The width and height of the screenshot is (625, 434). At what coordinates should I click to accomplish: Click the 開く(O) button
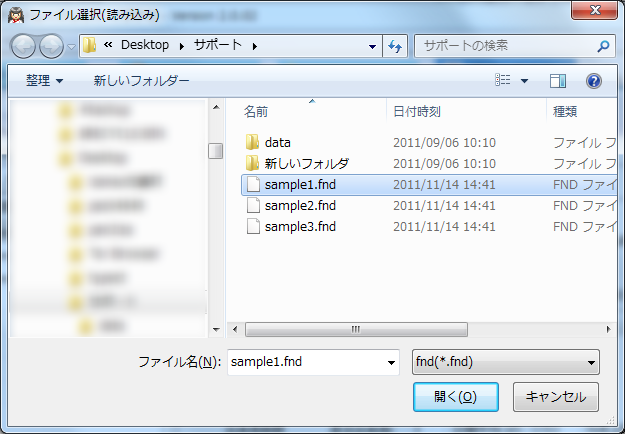[456, 397]
